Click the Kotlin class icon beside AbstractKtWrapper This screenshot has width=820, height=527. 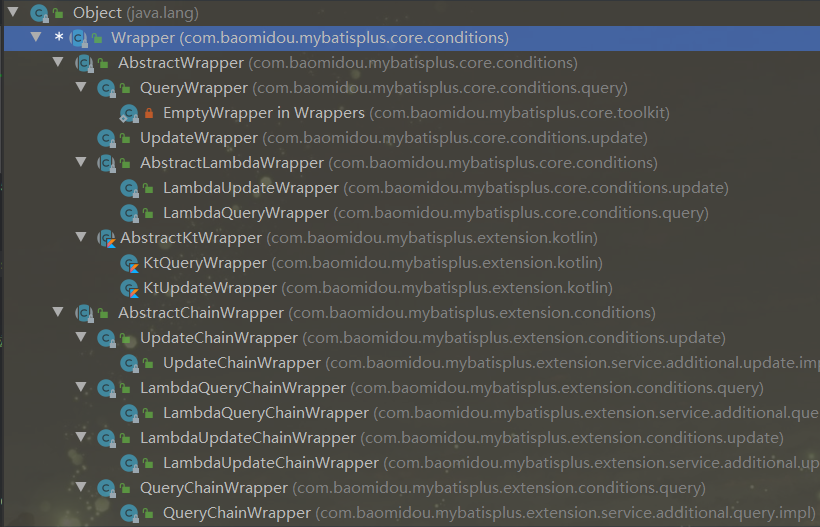tap(107, 238)
